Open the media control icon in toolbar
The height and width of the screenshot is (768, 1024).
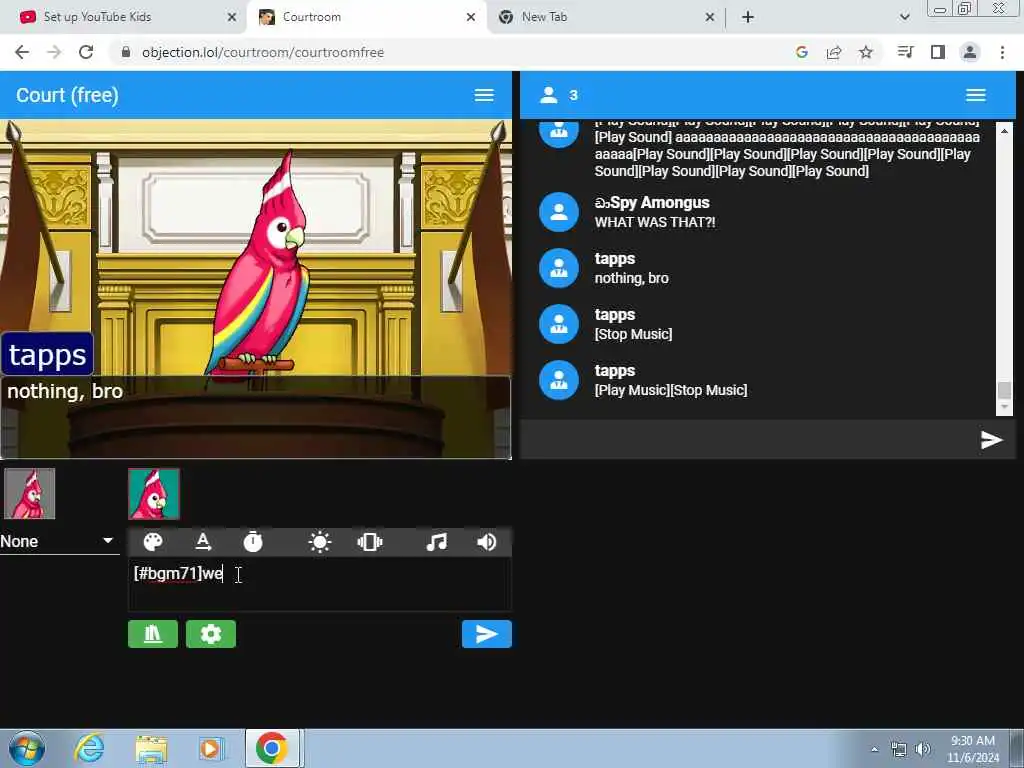(x=905, y=52)
